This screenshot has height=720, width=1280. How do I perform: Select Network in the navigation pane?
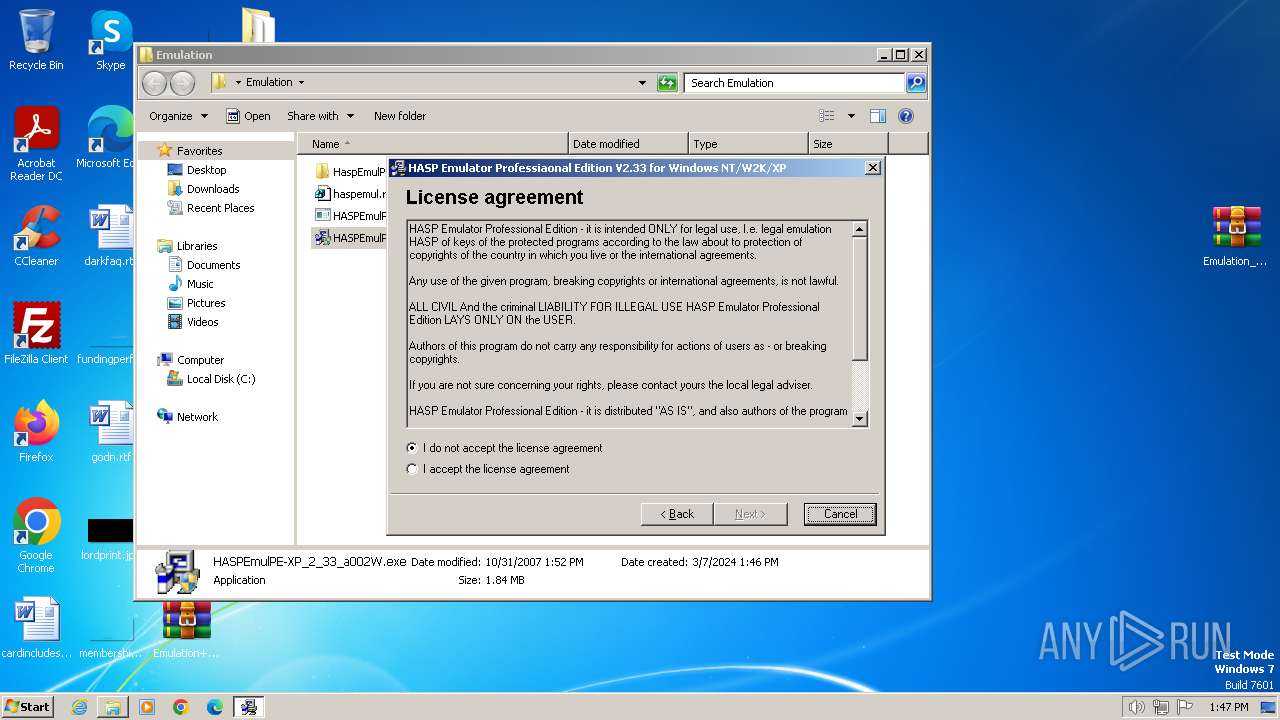(x=197, y=417)
